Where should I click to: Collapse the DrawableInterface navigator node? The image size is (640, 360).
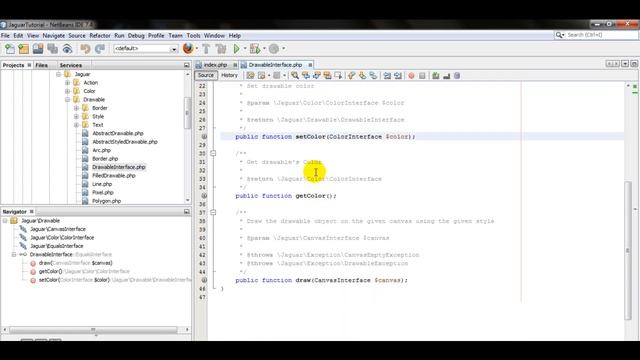click(14, 254)
